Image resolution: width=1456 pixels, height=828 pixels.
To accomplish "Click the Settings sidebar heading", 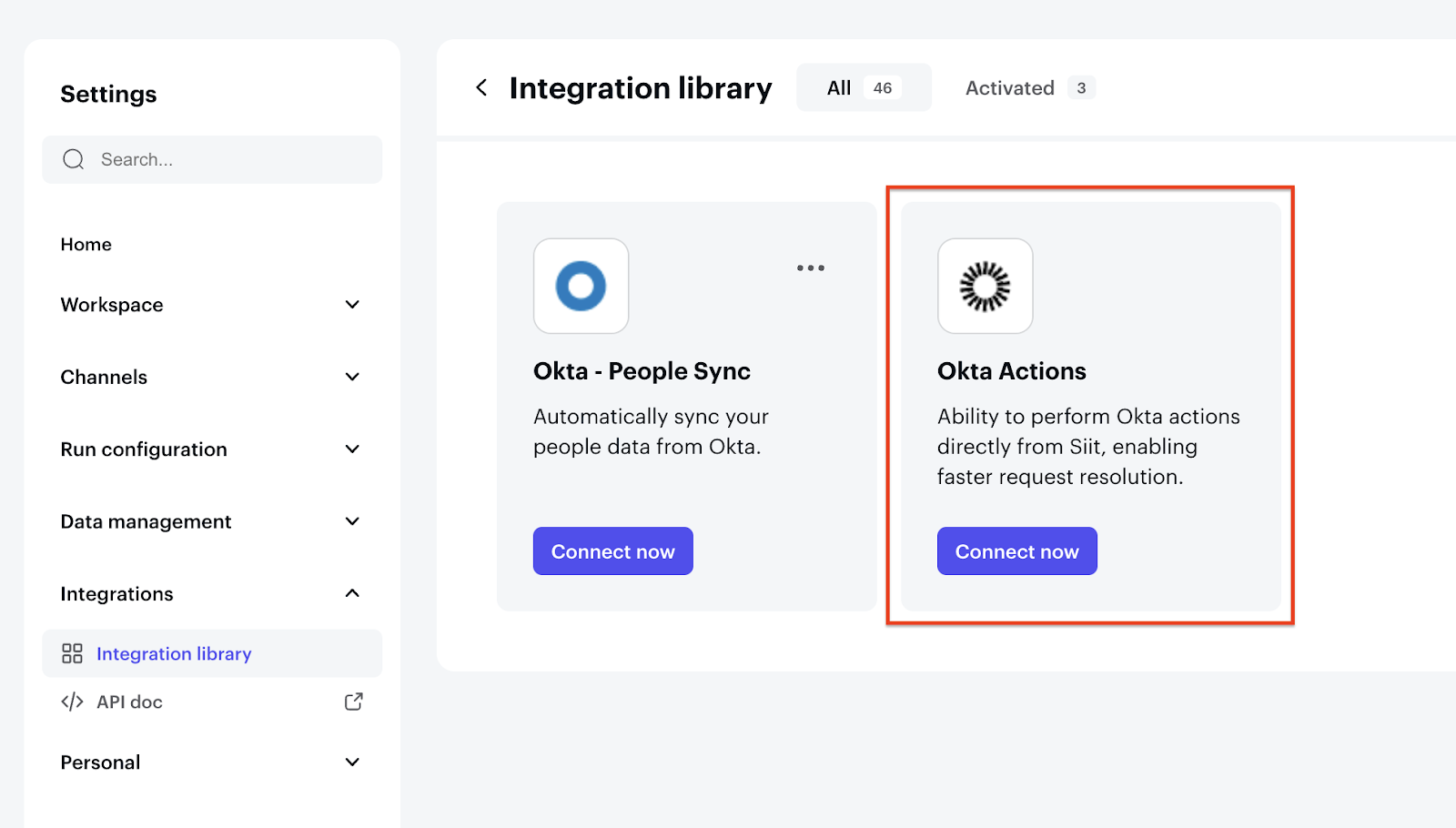I will pos(108,94).
